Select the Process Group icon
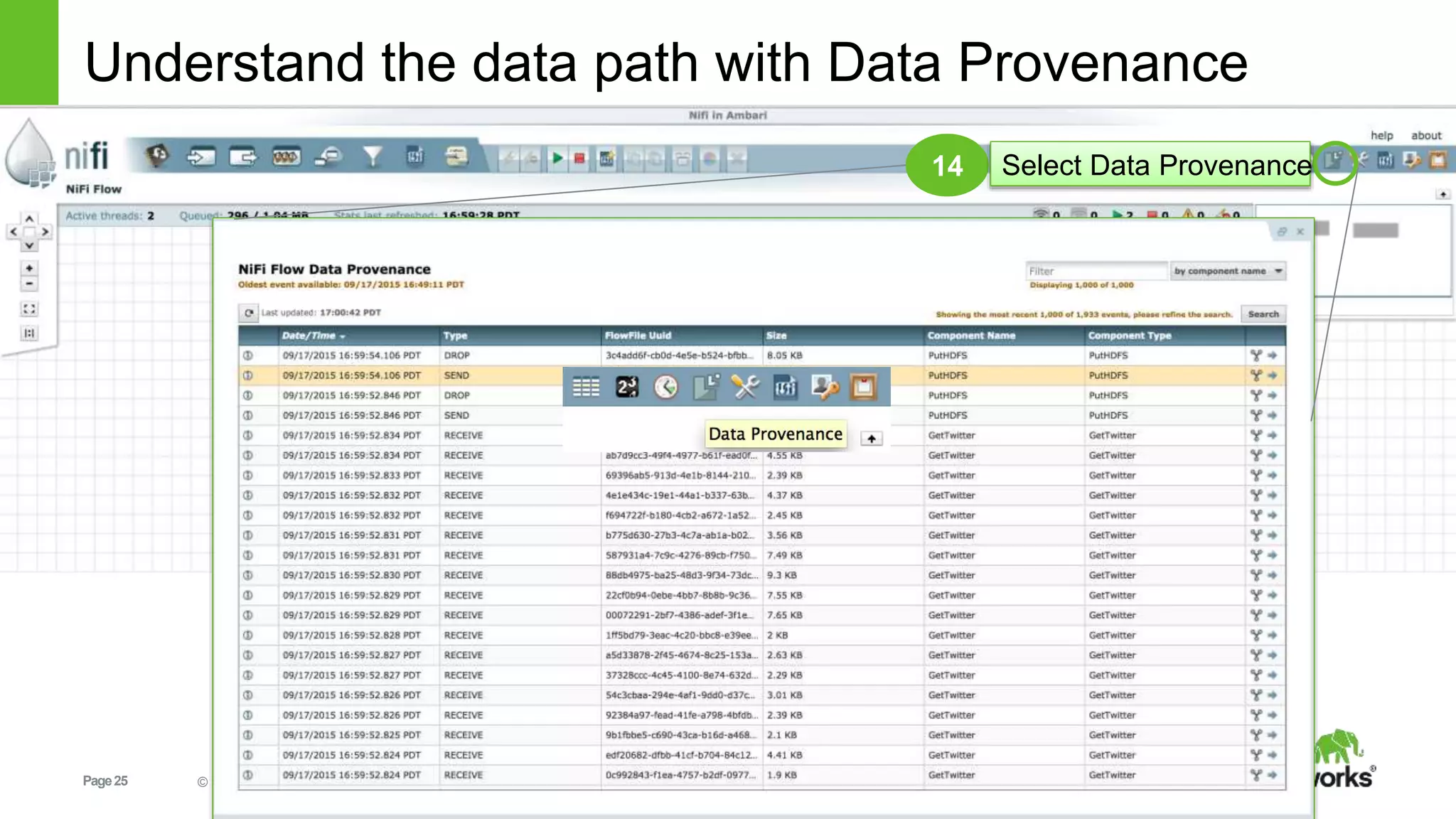Image resolution: width=1456 pixels, height=819 pixels. (286, 156)
